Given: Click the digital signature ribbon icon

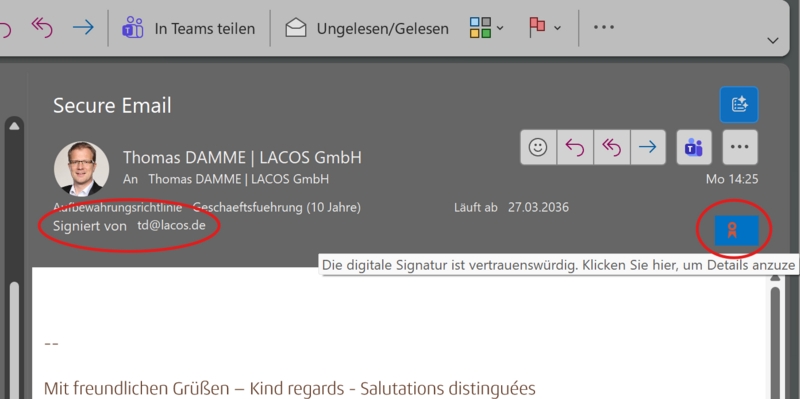Looking at the screenshot, I should 736,230.
